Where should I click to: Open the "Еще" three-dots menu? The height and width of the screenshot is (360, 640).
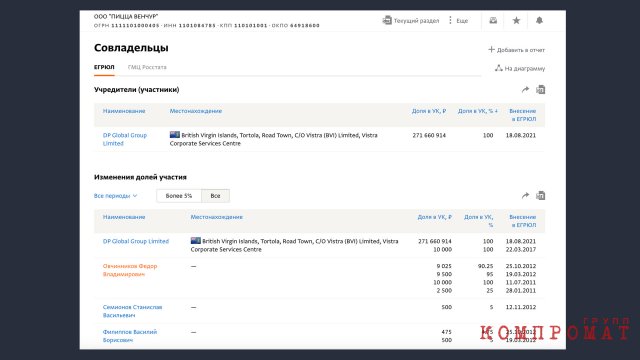click(458, 20)
